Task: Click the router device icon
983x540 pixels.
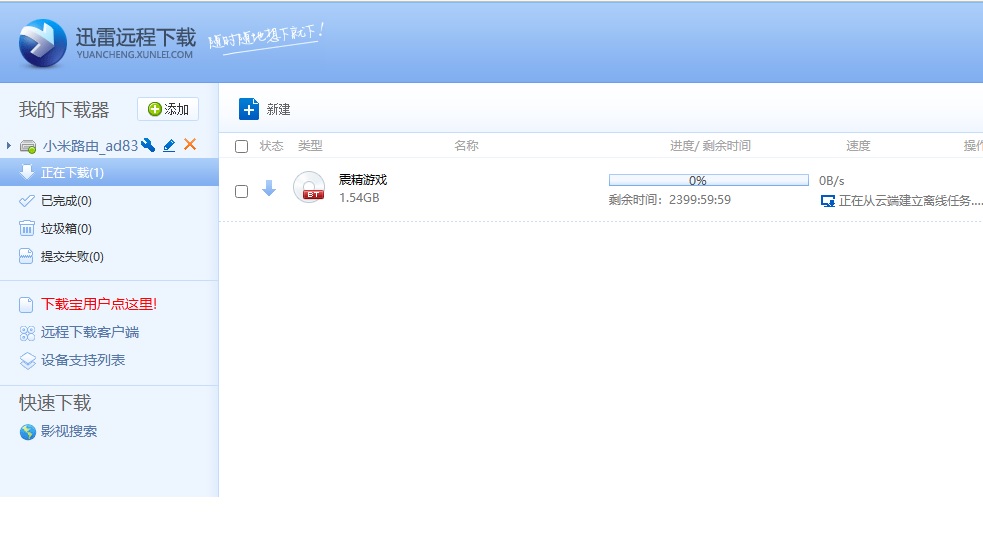Action: tap(28, 146)
